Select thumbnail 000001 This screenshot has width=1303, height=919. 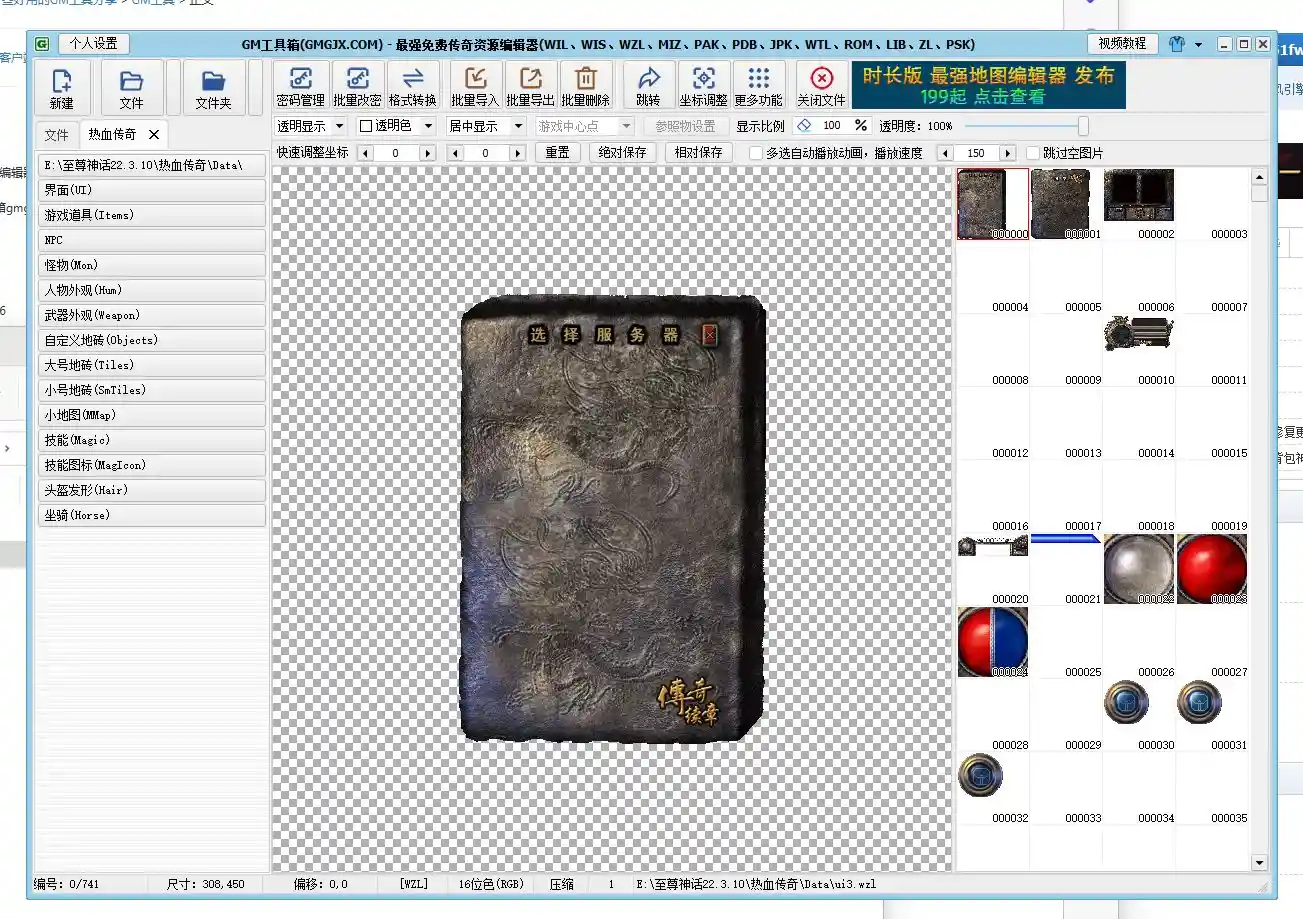[x=1066, y=204]
